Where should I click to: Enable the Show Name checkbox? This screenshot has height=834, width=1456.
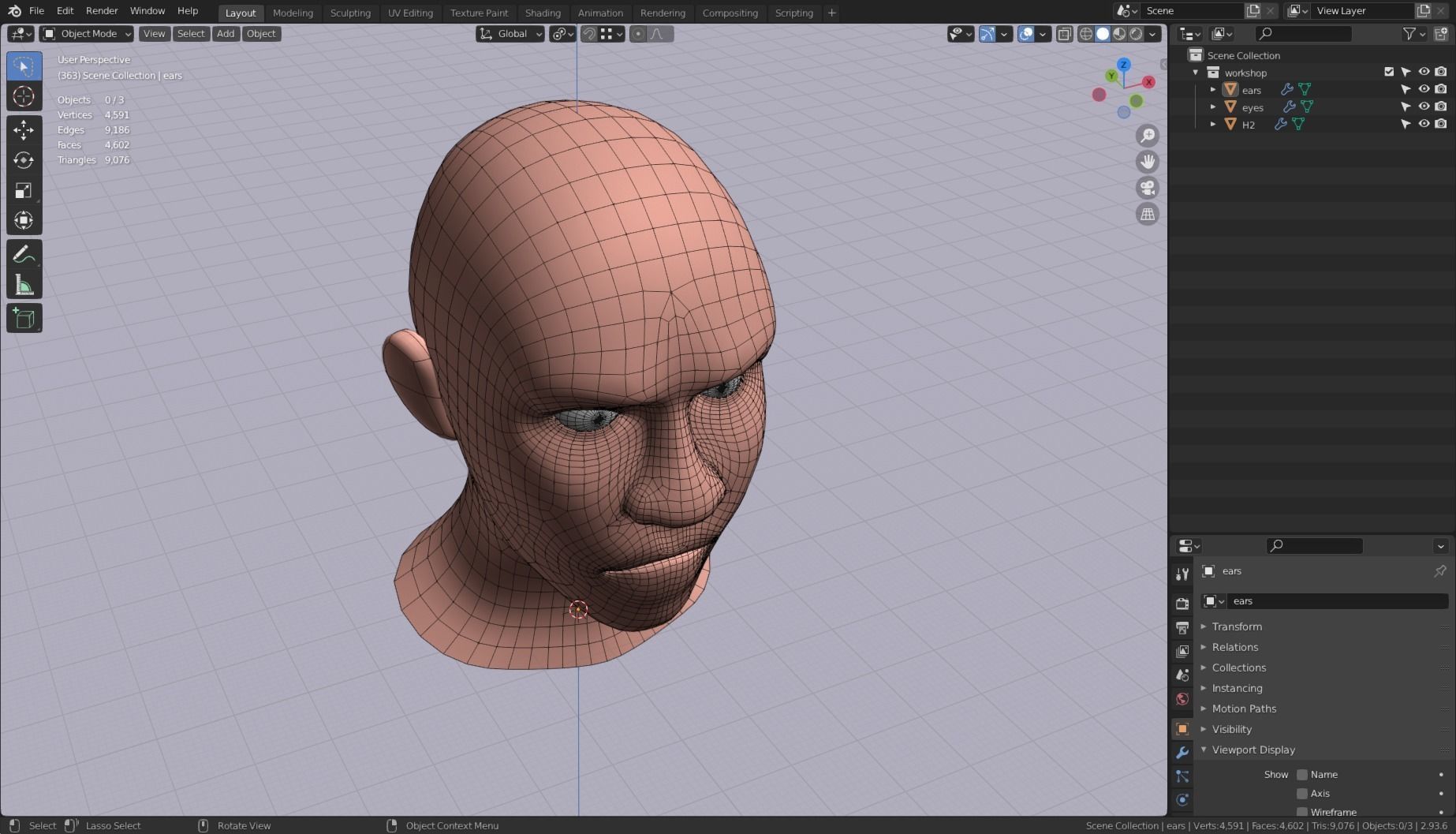click(1302, 775)
